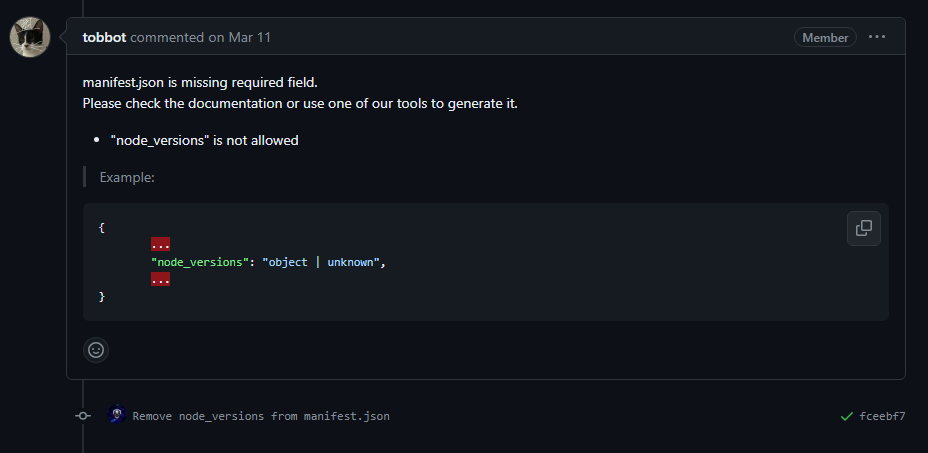The height and width of the screenshot is (453, 928).
Task: Click the "on Mar 11" comment timestamp
Action: click(x=239, y=37)
